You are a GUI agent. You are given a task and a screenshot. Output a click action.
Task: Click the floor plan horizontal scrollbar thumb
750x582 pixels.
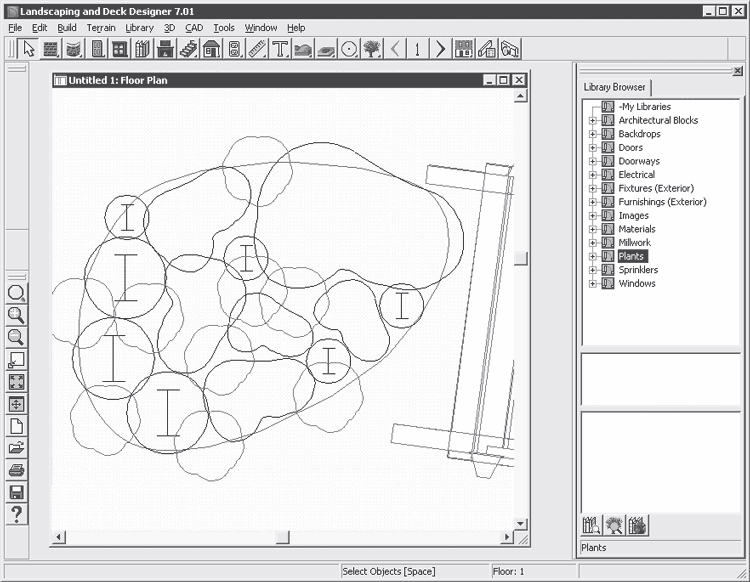tap(283, 537)
